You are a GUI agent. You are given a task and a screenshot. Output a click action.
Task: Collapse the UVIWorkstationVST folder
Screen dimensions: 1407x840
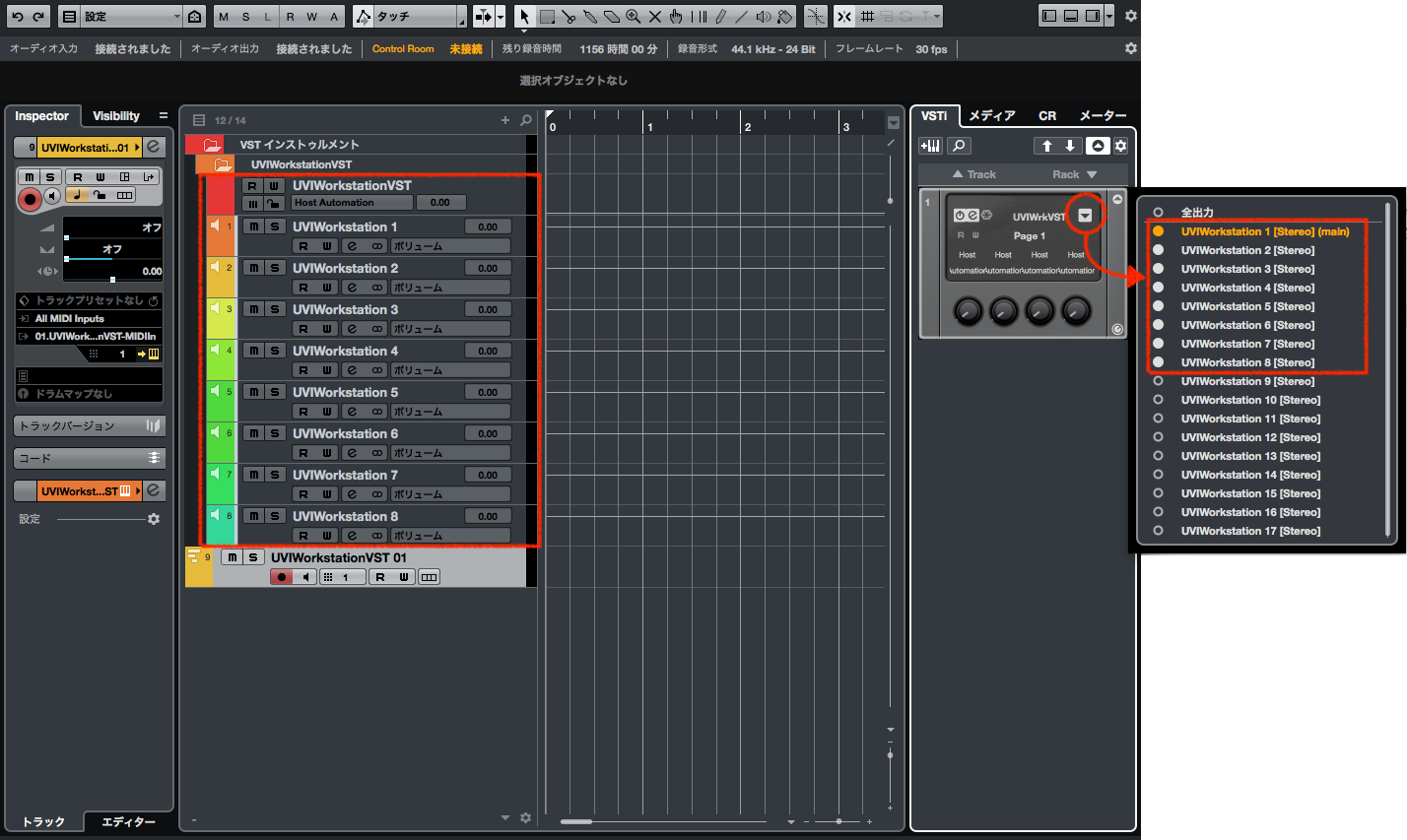pyautogui.click(x=223, y=164)
